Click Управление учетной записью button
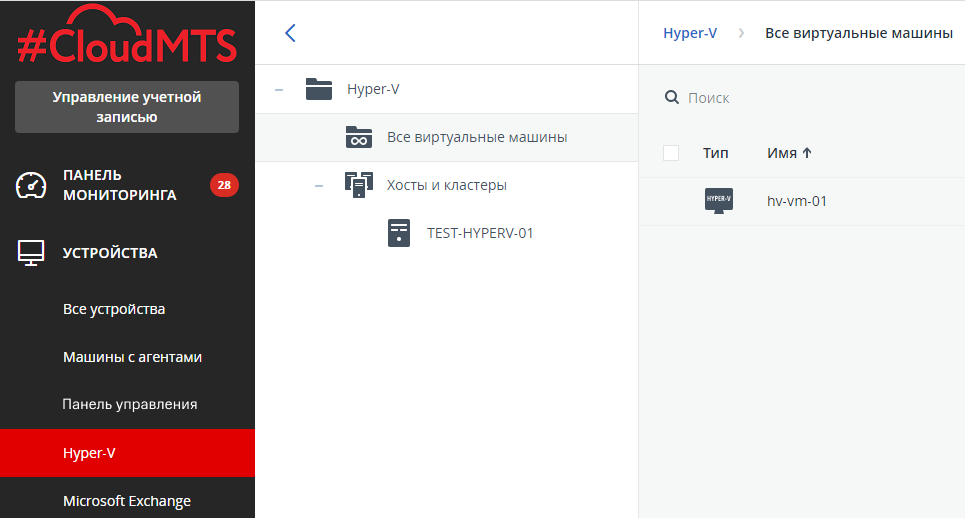This screenshot has height=518, width=965. (x=127, y=107)
